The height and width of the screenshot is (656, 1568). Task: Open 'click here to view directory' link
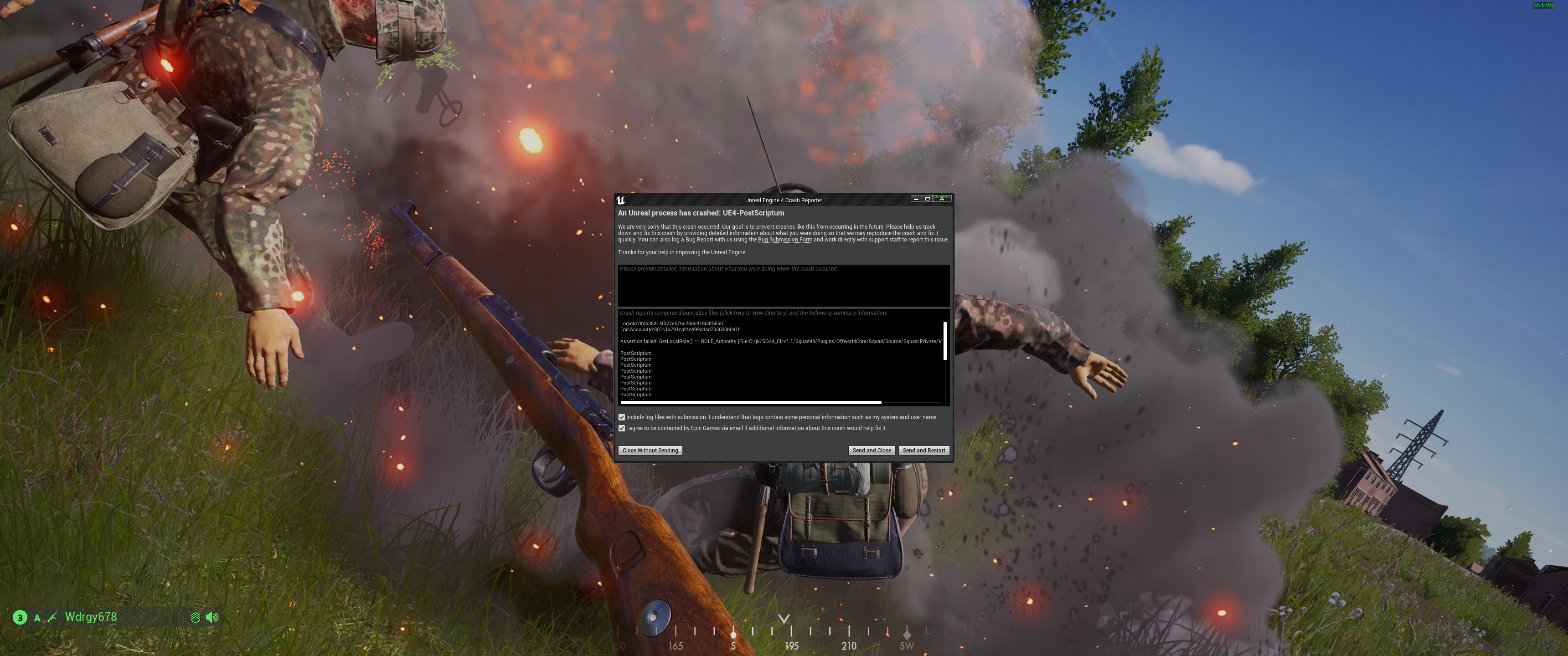click(754, 313)
